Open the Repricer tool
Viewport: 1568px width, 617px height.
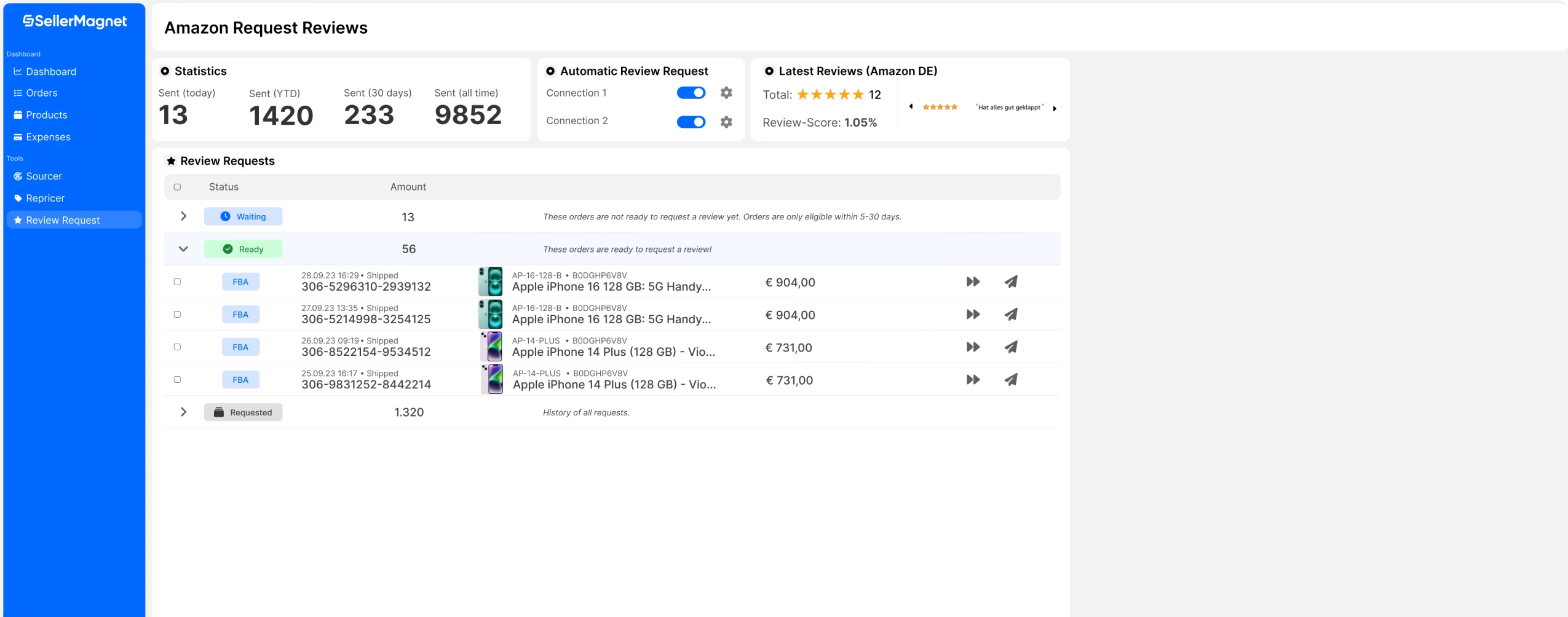click(39, 198)
